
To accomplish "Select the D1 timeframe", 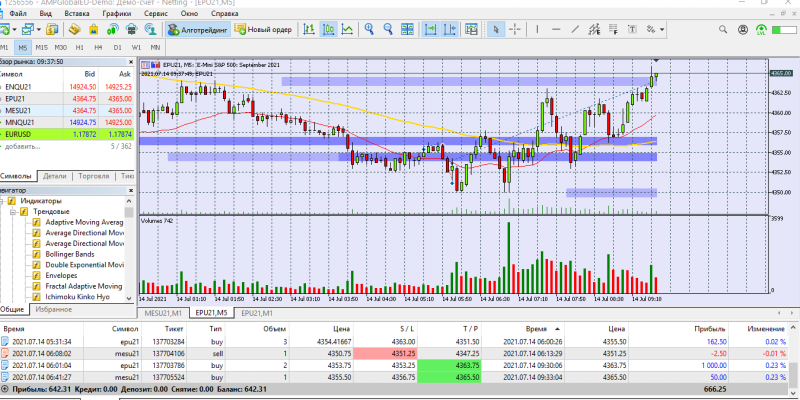I will click(x=117, y=47).
